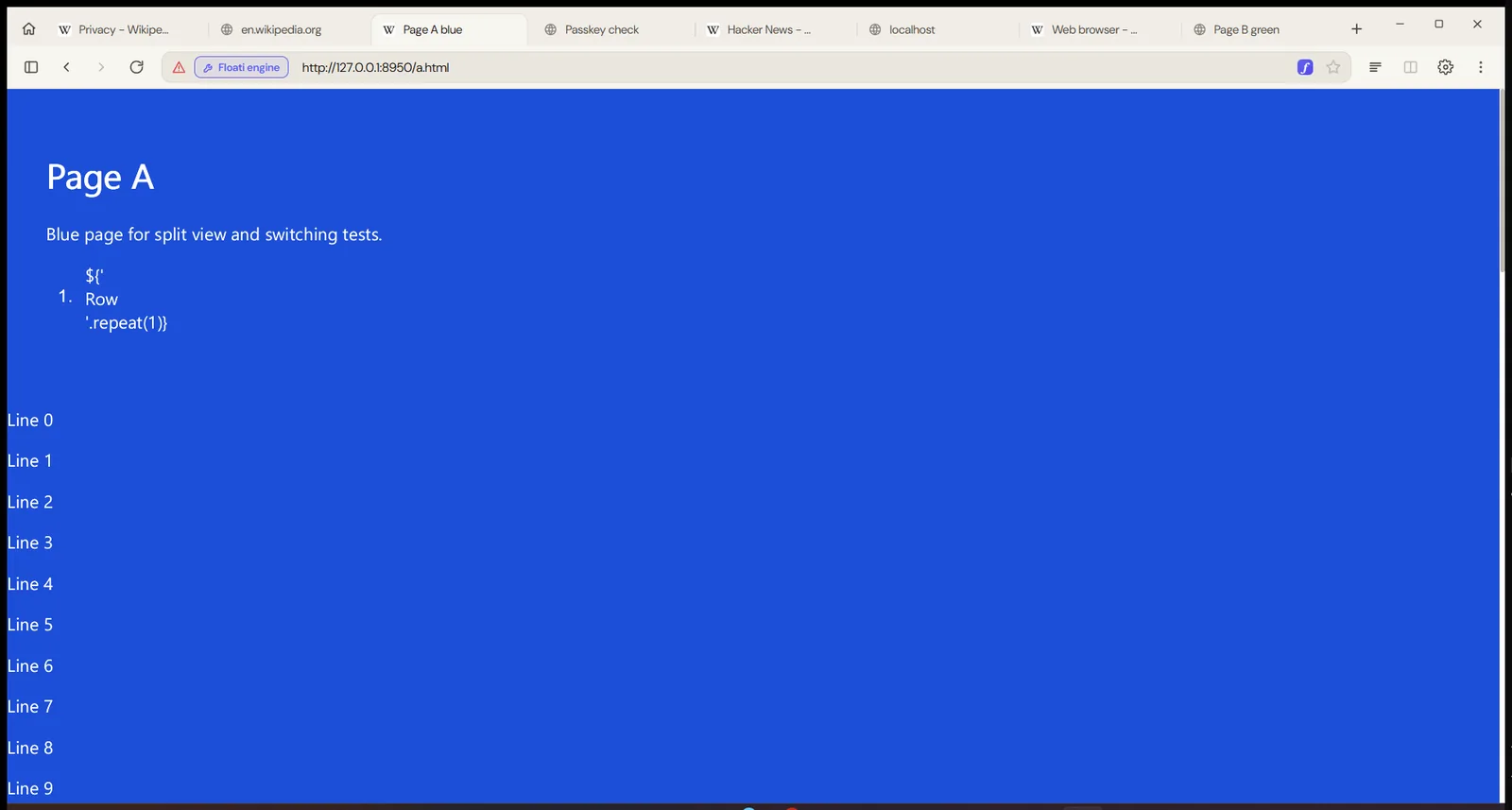Toggle the sidebar panel icon
Viewport: 1512px width, 810px height.
(31, 67)
